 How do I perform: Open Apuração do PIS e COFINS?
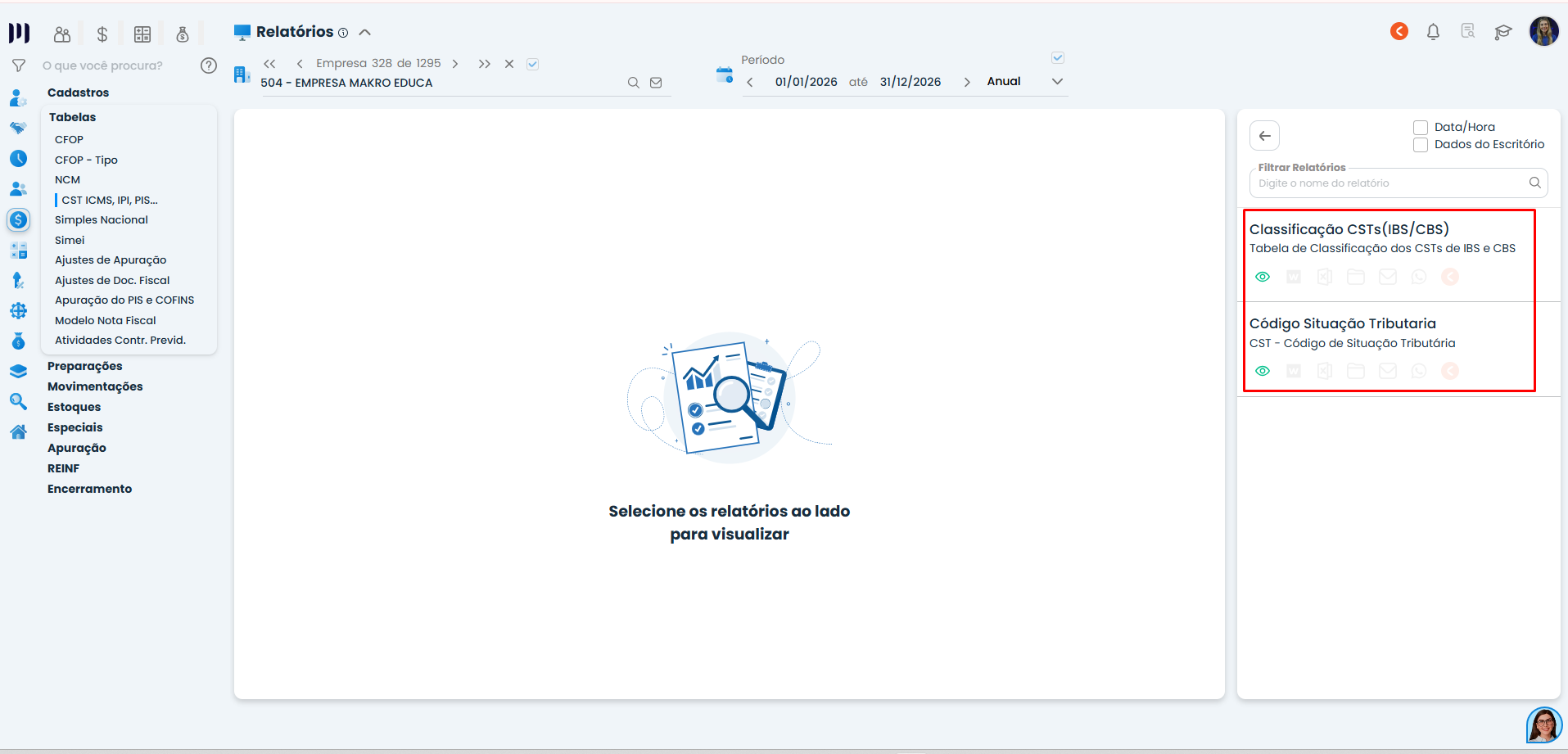[x=124, y=300]
